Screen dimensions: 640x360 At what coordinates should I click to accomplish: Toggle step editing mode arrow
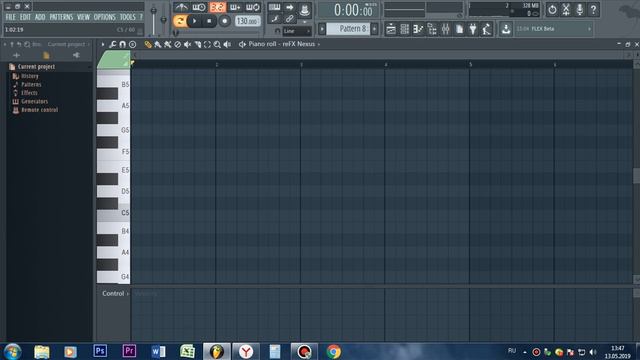point(289,7)
